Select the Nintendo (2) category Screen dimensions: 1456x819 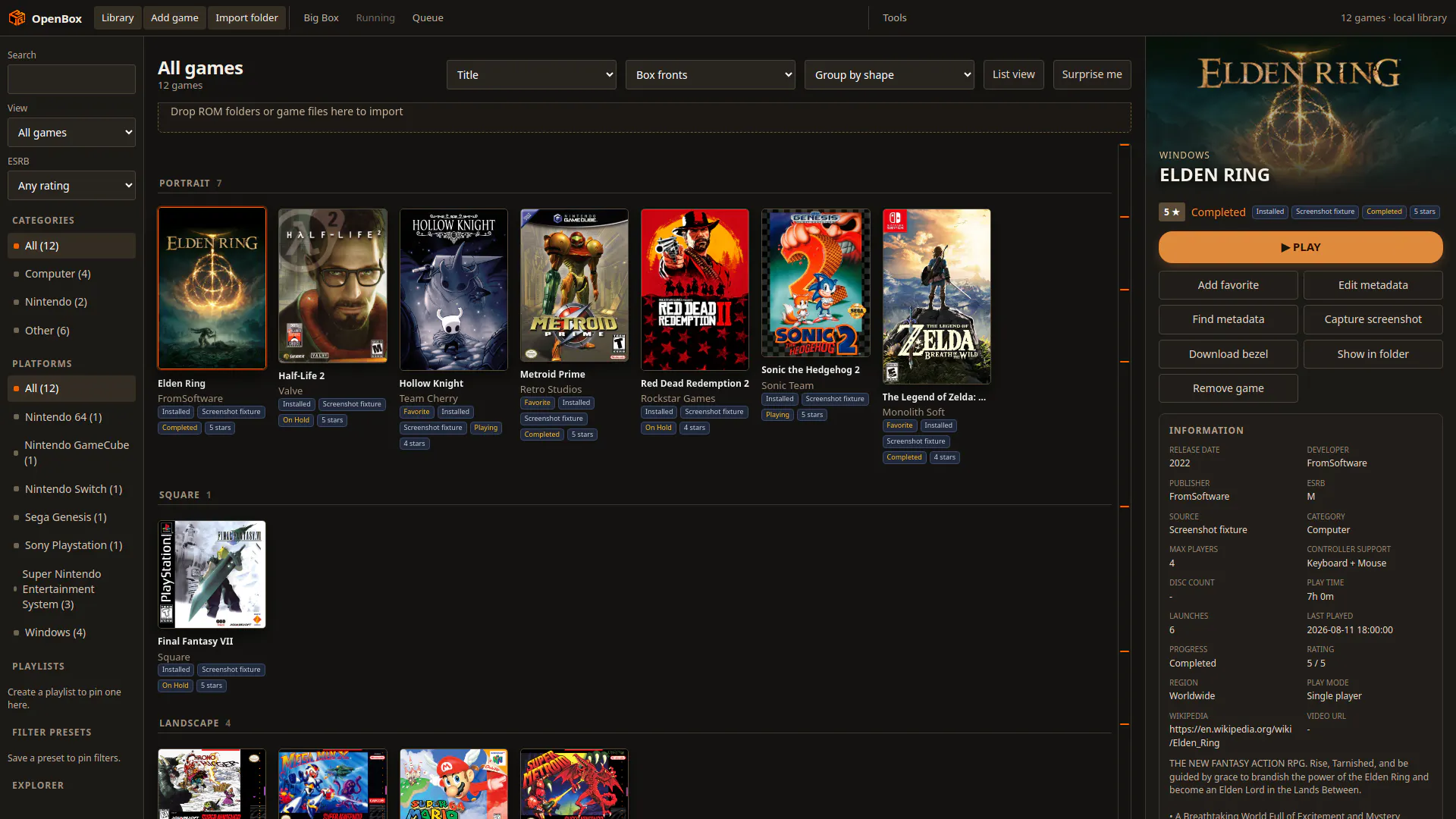coord(71,302)
